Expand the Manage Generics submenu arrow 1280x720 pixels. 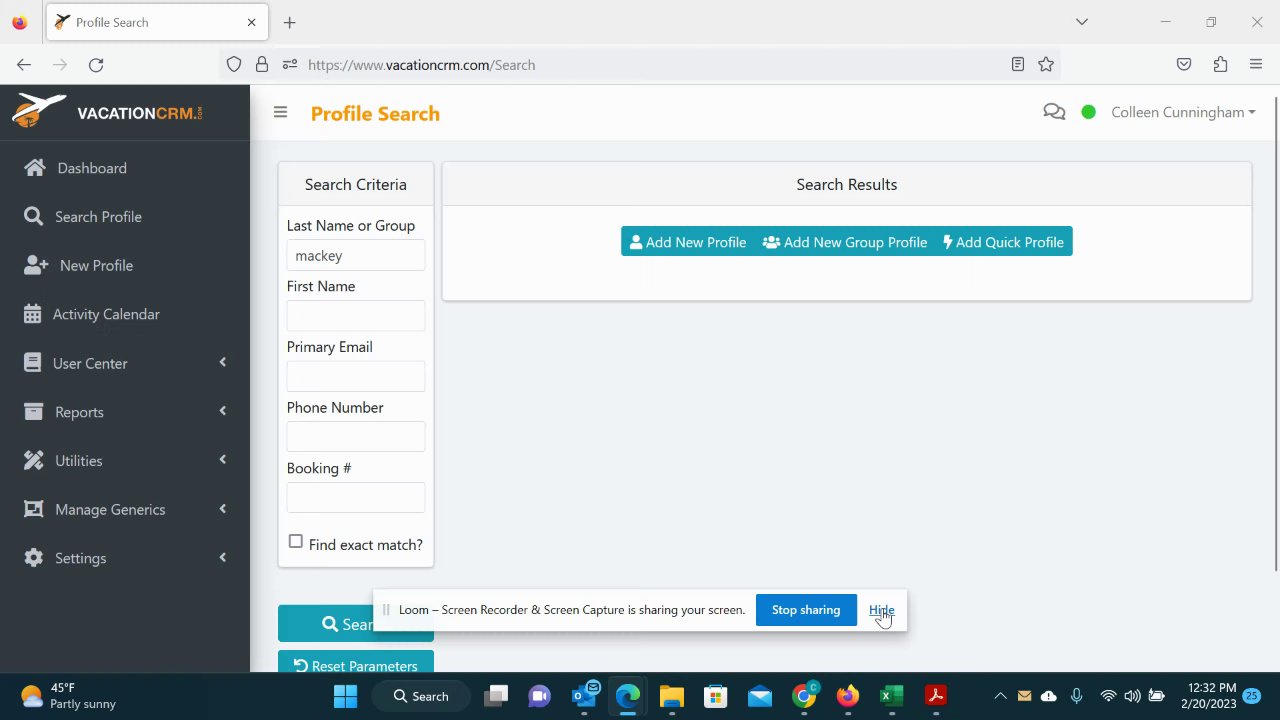pyautogui.click(x=222, y=508)
